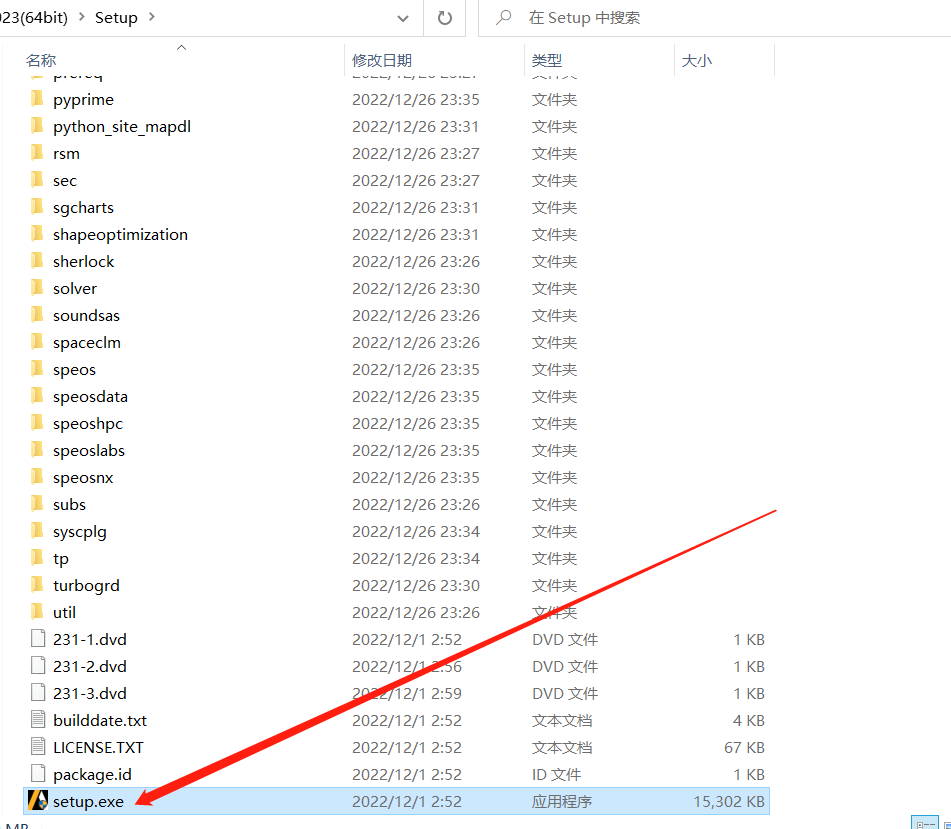This screenshot has width=951, height=829.
Task: Click the refresh button in address bar
Action: 445,18
